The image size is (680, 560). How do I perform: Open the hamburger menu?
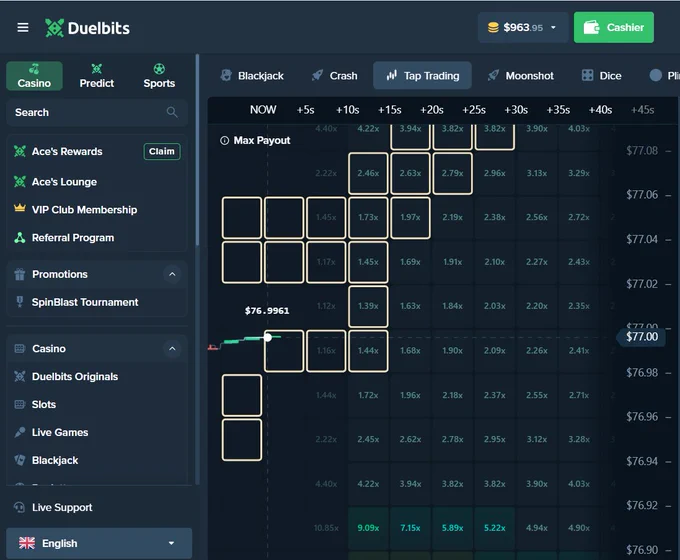(23, 28)
